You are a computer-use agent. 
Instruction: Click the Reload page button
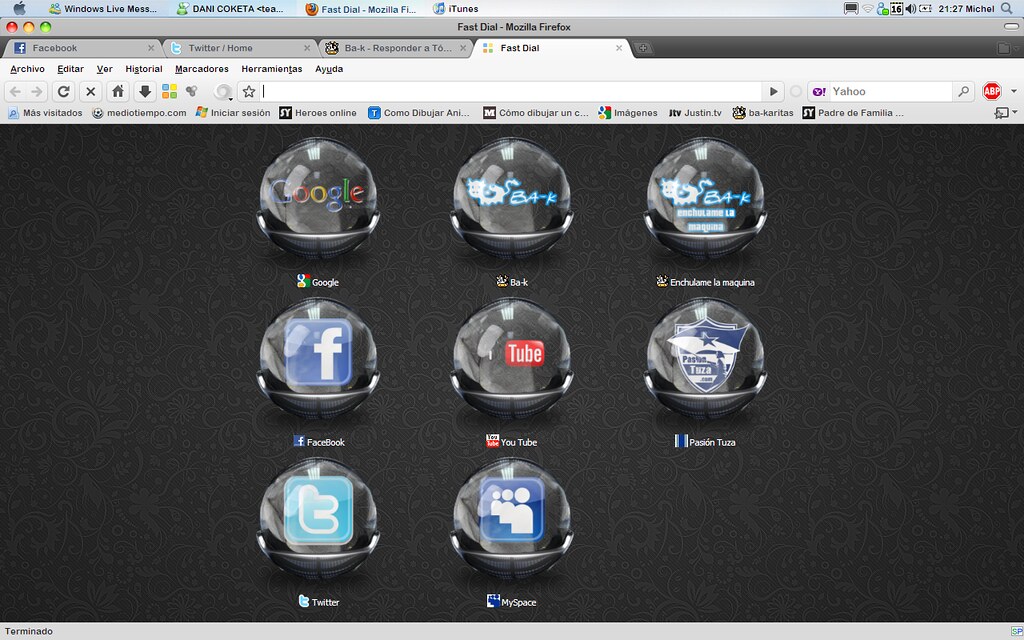point(63,91)
